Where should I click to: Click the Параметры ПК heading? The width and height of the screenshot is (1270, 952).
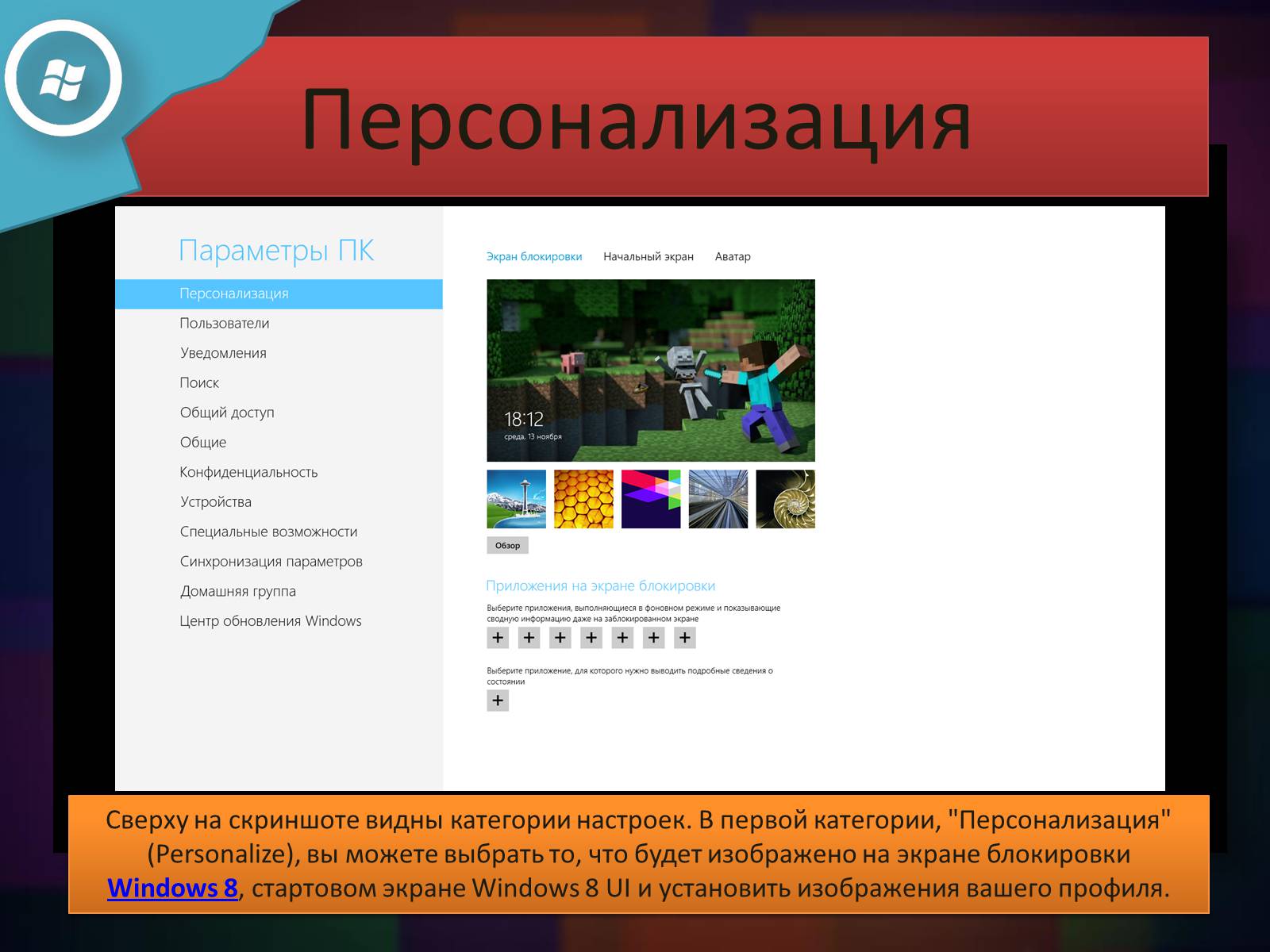tap(276, 251)
